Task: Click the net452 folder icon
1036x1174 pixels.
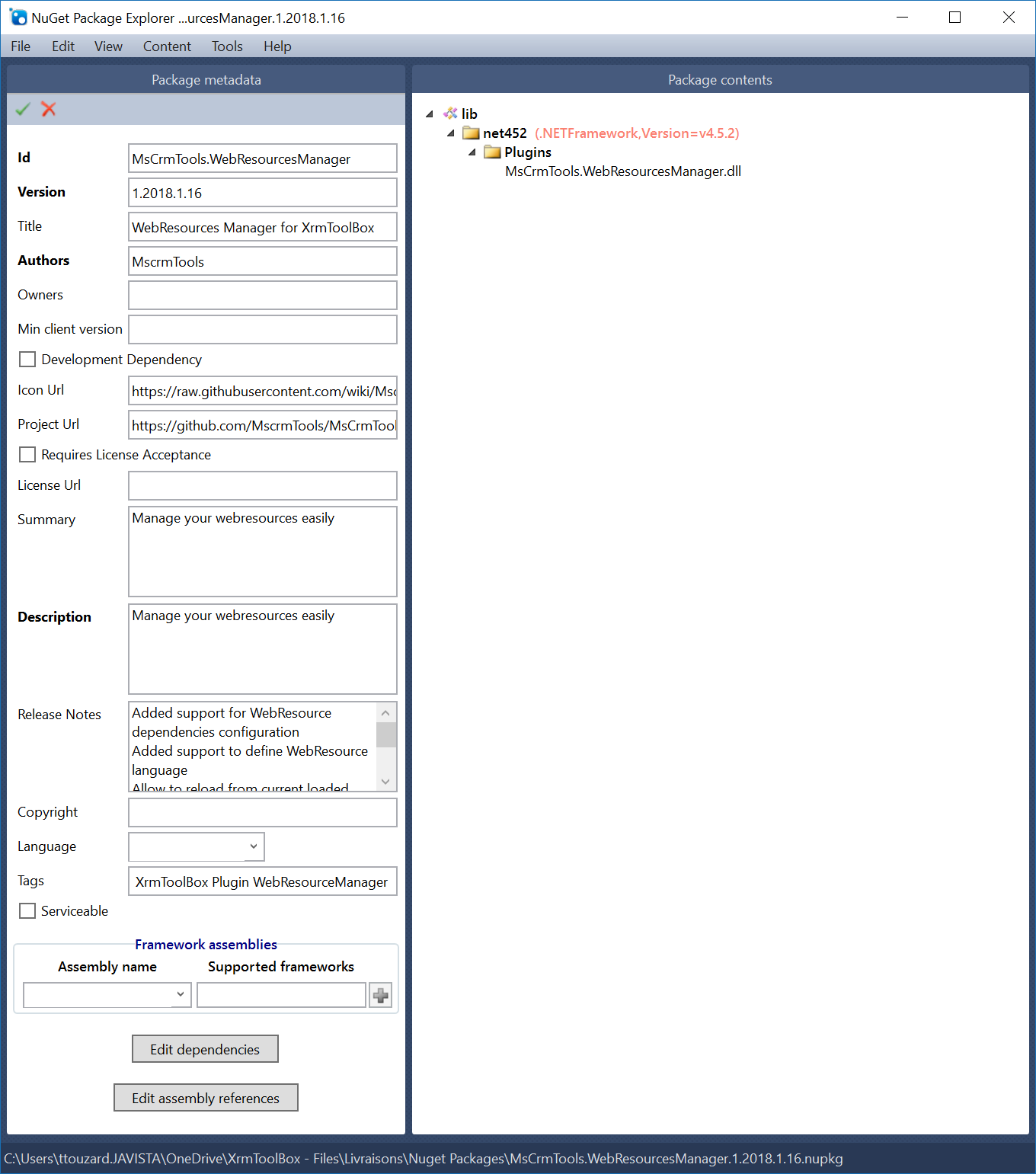Action: [x=471, y=133]
